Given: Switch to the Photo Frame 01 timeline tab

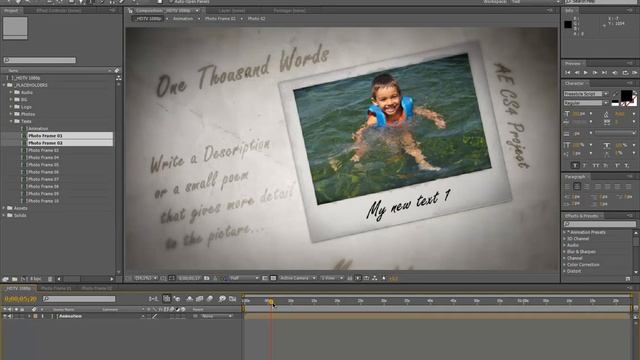Looking at the screenshot, I should (x=56, y=289).
